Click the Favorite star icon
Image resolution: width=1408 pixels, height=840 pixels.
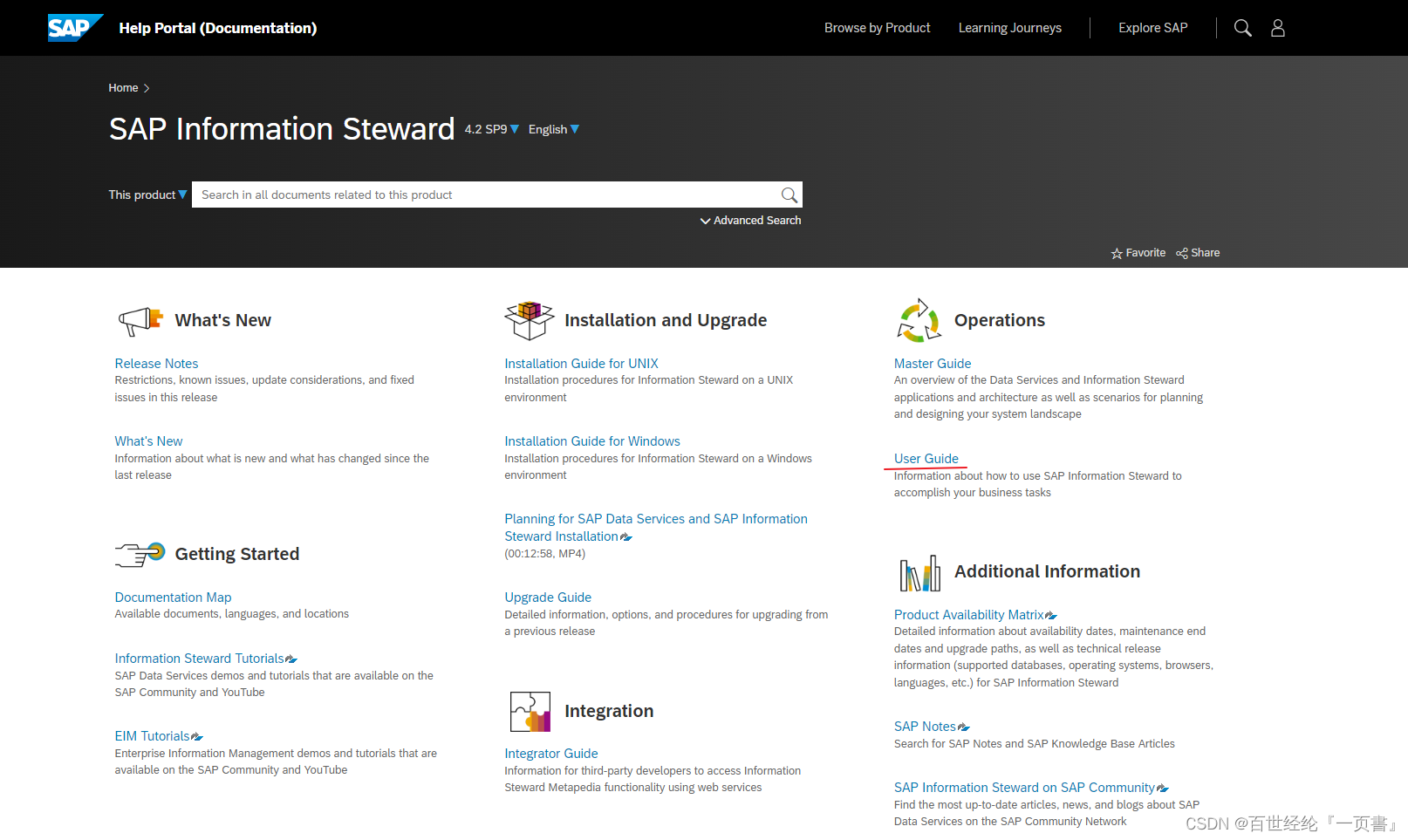pyautogui.click(x=1117, y=254)
